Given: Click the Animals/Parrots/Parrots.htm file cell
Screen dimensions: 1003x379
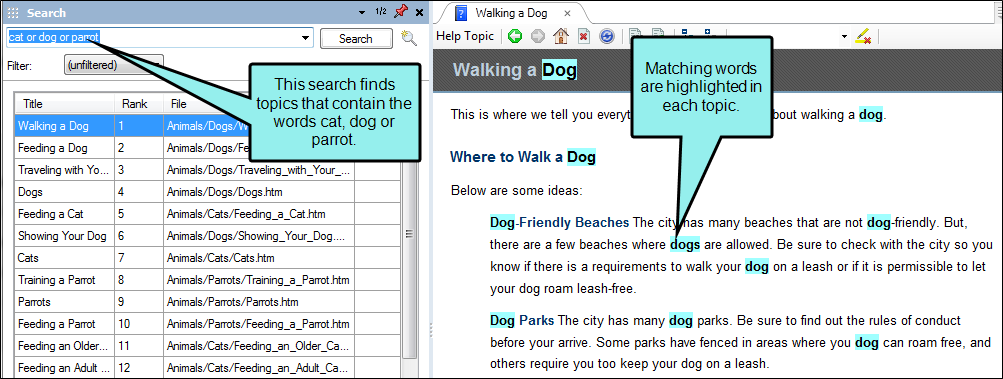Looking at the screenshot, I should [x=258, y=302].
